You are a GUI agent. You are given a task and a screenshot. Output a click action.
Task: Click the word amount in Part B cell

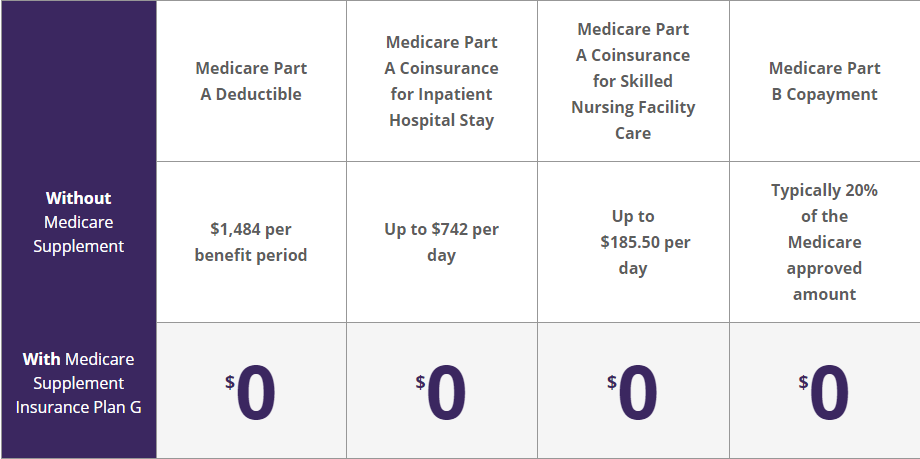(824, 293)
